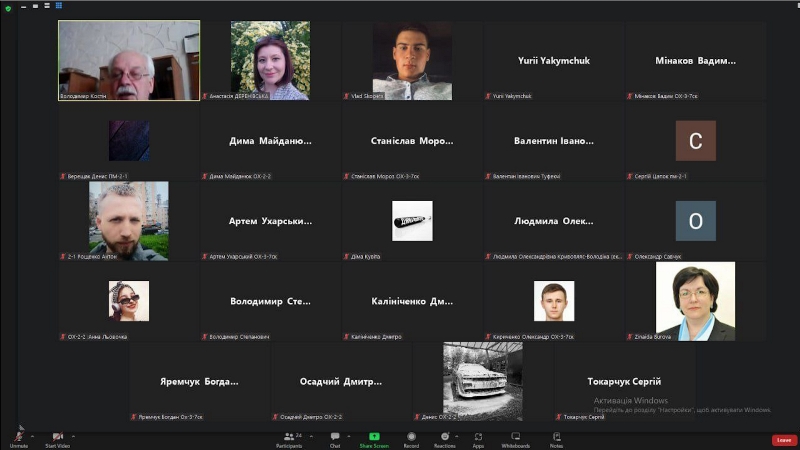Select Калініченко Дмитро participant tile

[x=412, y=301]
